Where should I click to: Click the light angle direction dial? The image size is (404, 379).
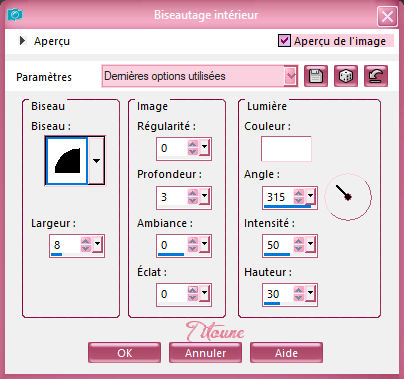point(348,197)
